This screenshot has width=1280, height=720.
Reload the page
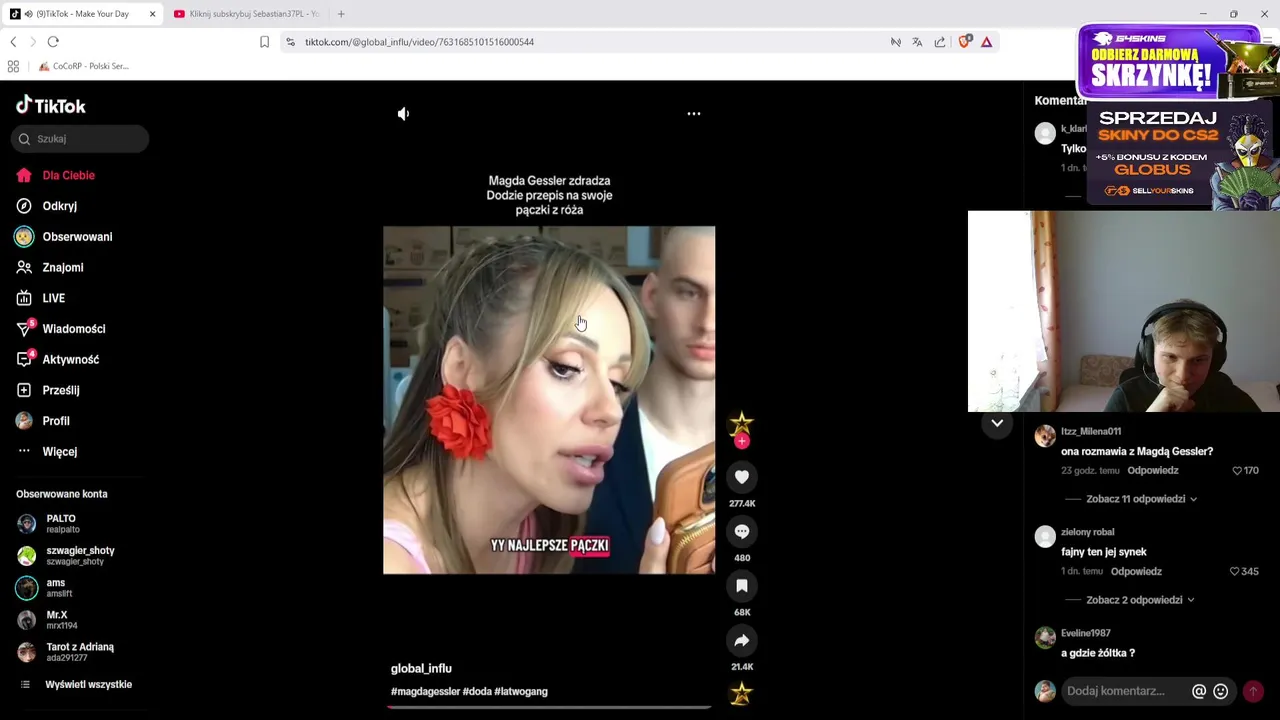pyautogui.click(x=53, y=42)
